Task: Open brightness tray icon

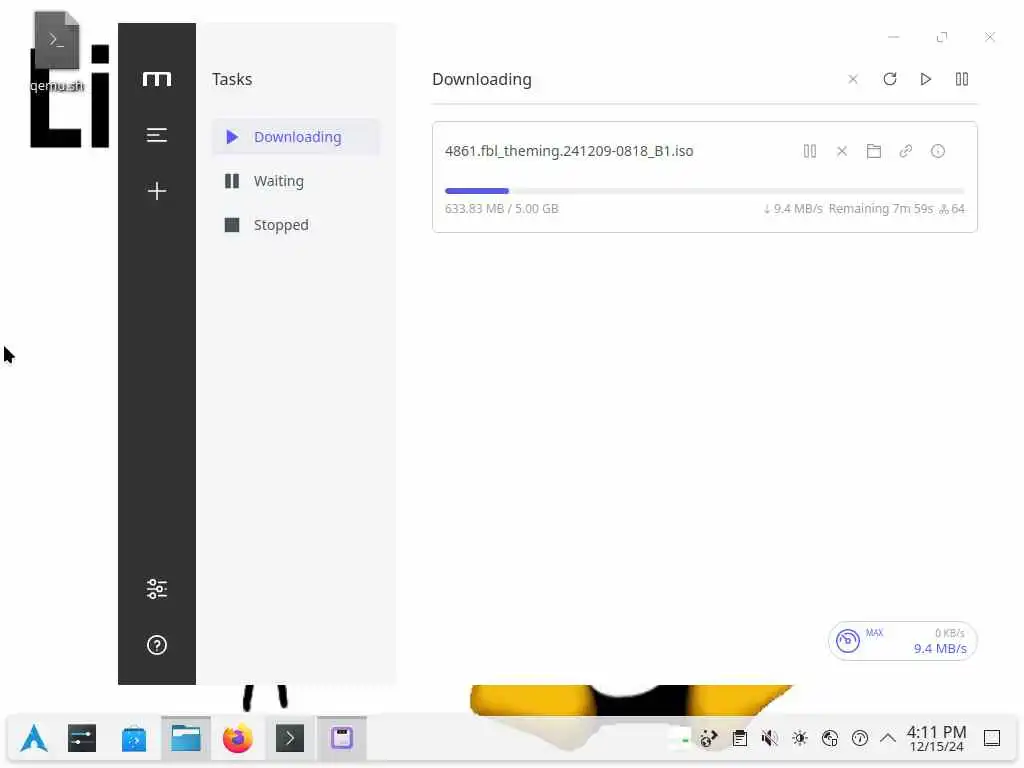Action: [800, 739]
